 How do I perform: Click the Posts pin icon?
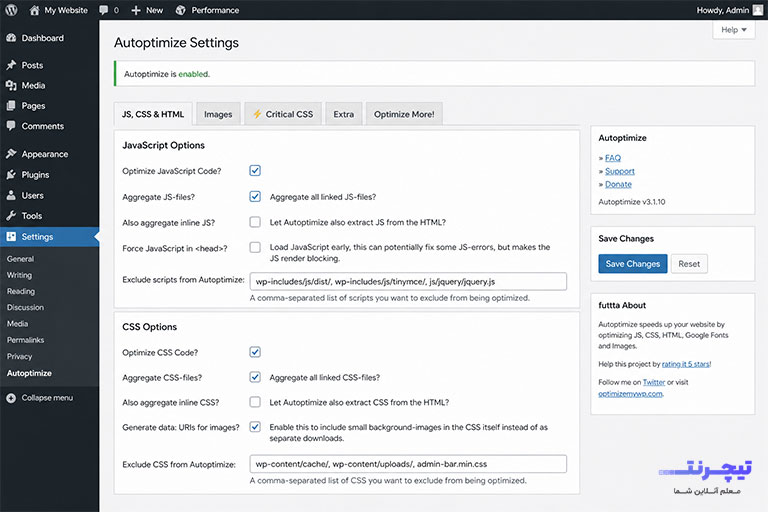coord(11,65)
